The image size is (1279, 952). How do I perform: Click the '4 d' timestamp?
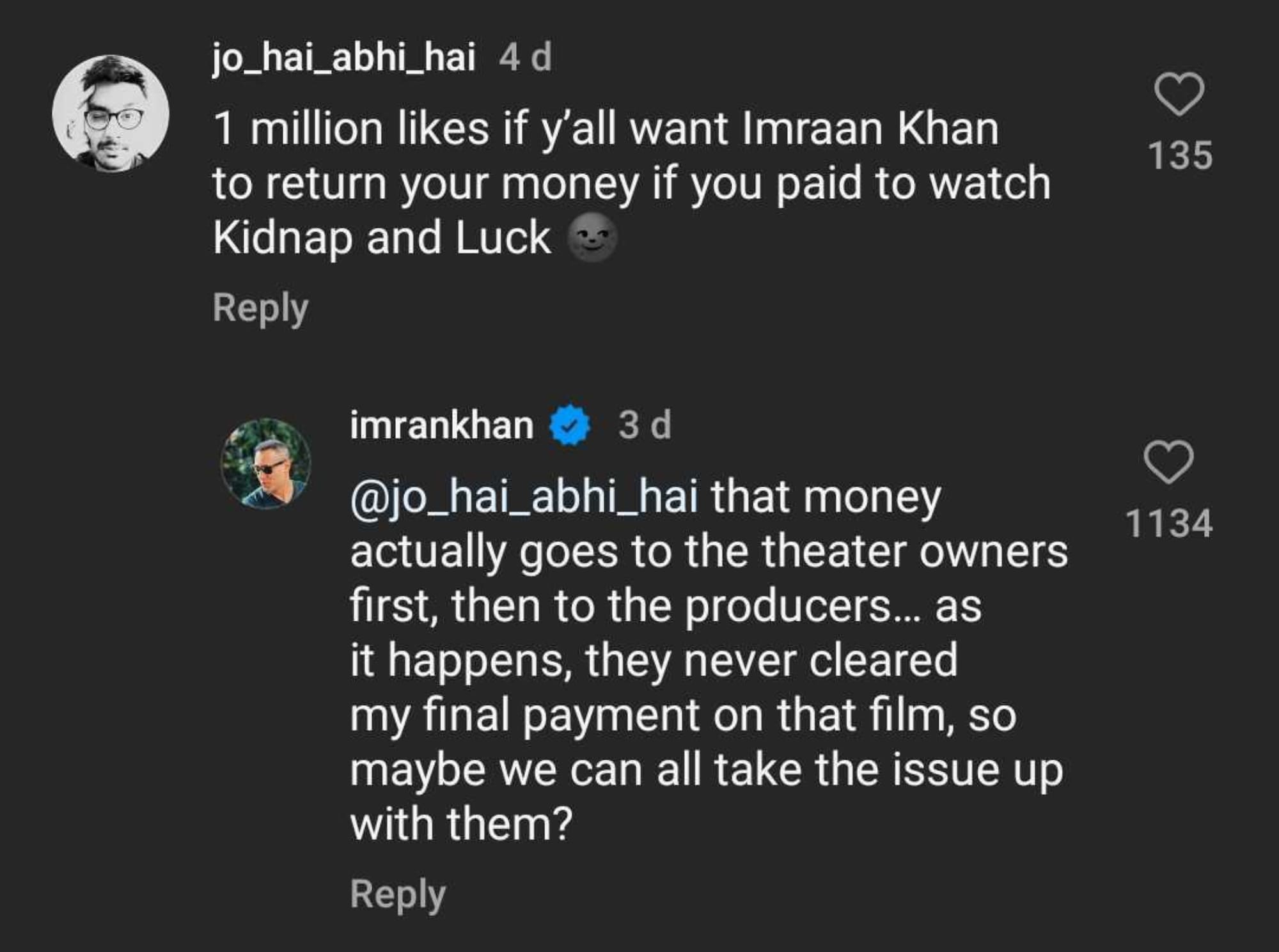(x=525, y=58)
